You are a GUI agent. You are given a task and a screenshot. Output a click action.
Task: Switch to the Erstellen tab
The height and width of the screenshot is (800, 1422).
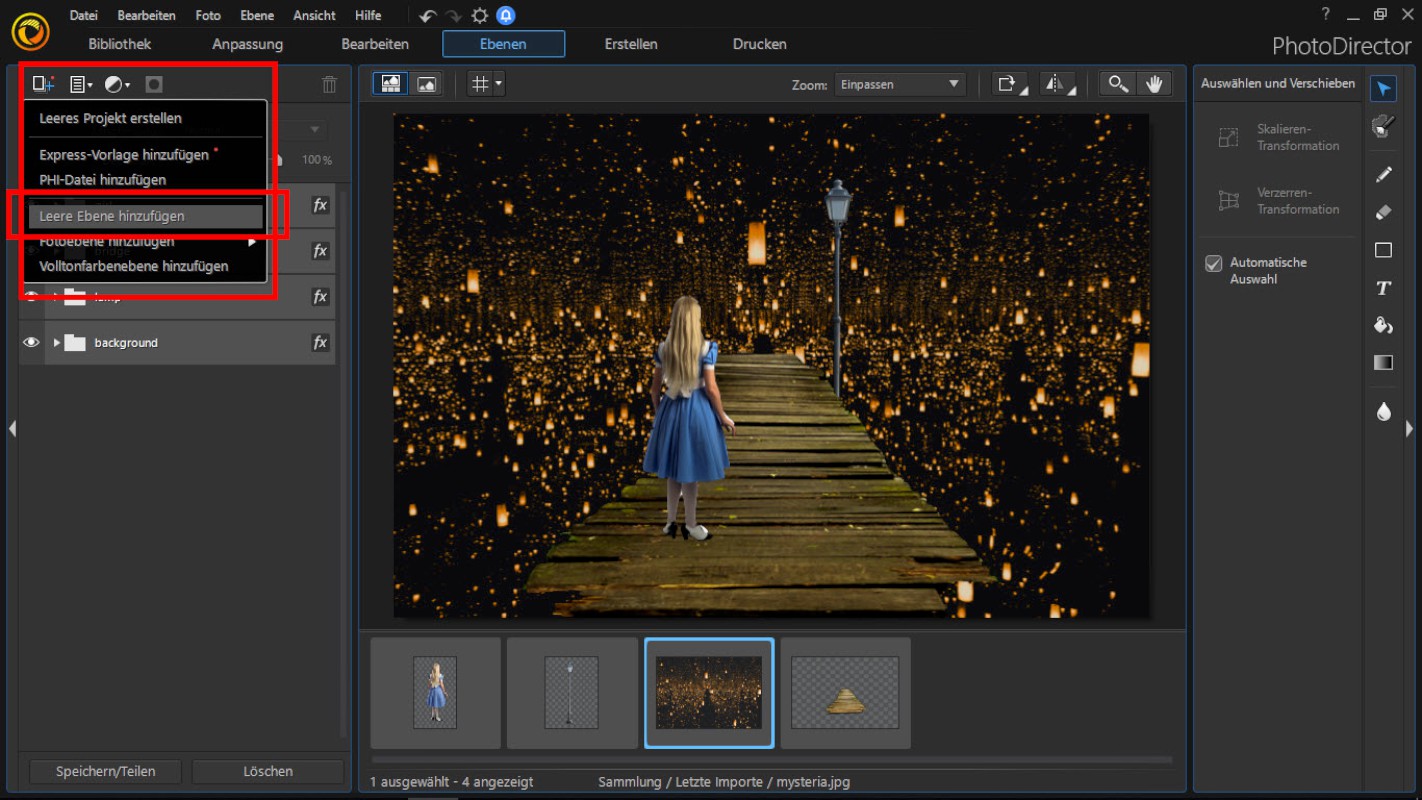pos(631,44)
